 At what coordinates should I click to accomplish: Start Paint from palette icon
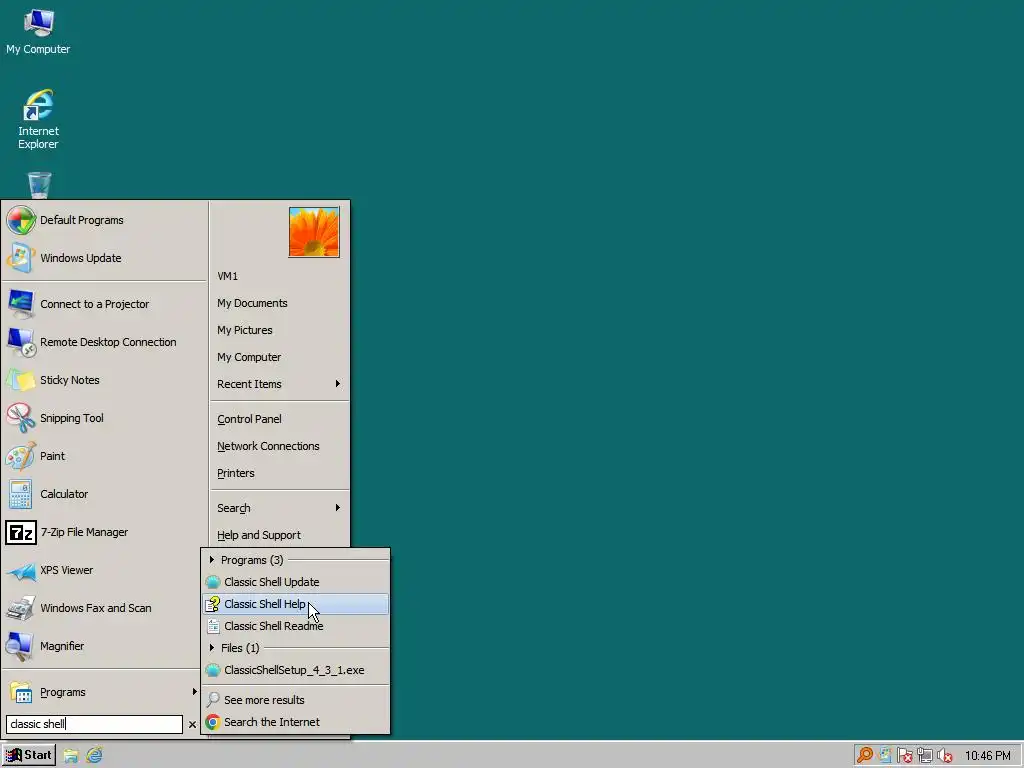[x=21, y=456]
